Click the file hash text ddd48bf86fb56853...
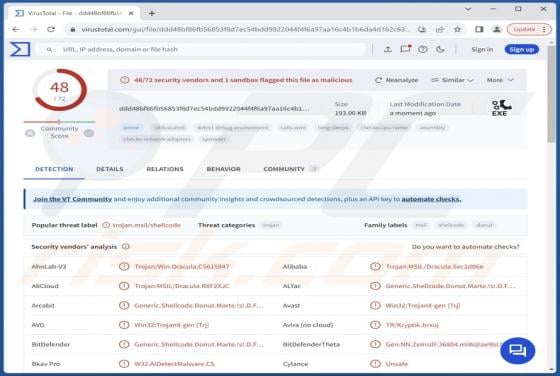Viewport: 560px width, 376px height. click(x=214, y=109)
